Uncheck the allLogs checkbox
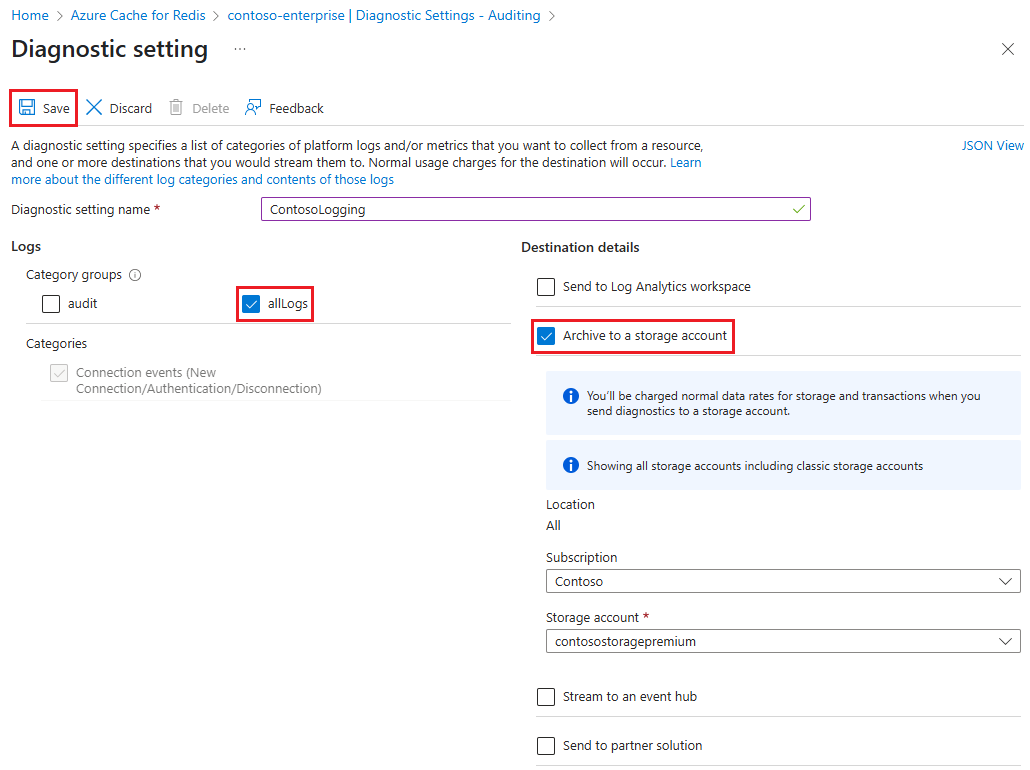Screen dimensions: 1030x770 tap(251, 303)
